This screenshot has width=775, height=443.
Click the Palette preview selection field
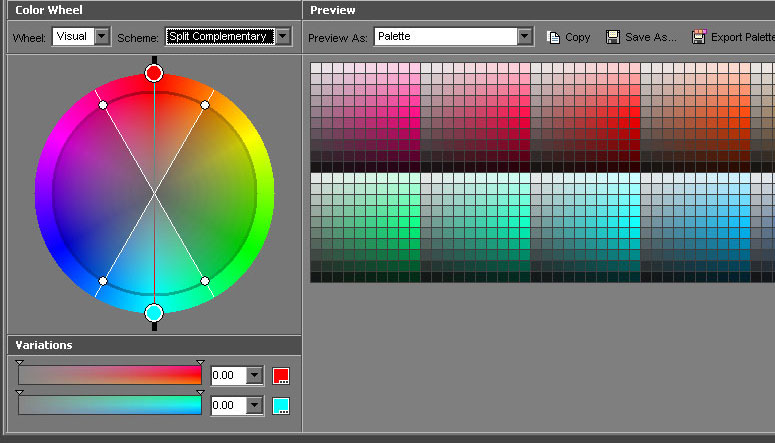point(446,36)
